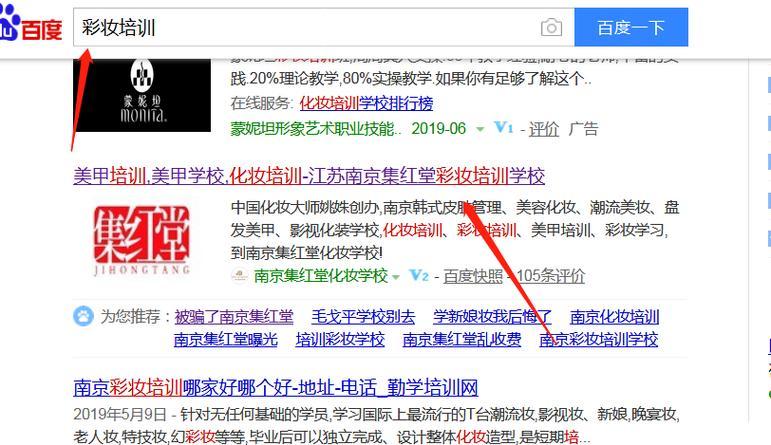The image size is (771, 445).
Task: Open 美甲培训,美甲学校,化妆培训 result title
Action: [x=309, y=176]
